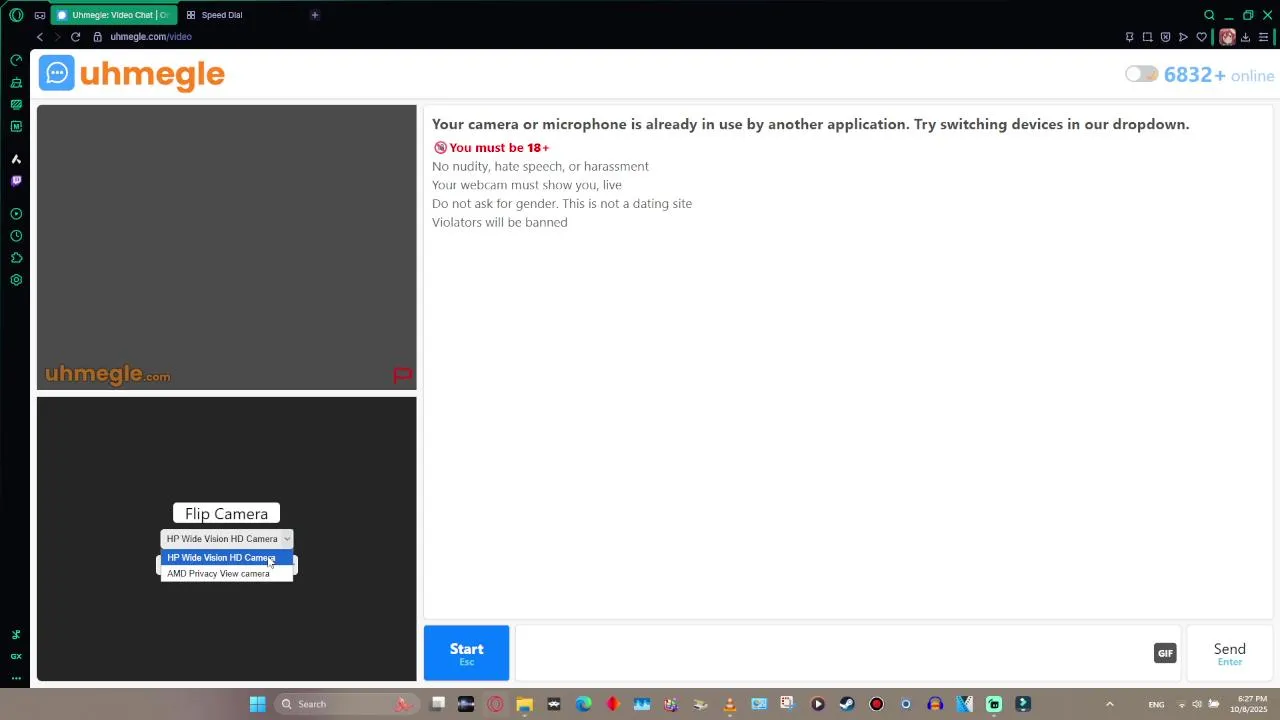Open the GIF picker button
The height and width of the screenshot is (720, 1280).
coord(1165,653)
